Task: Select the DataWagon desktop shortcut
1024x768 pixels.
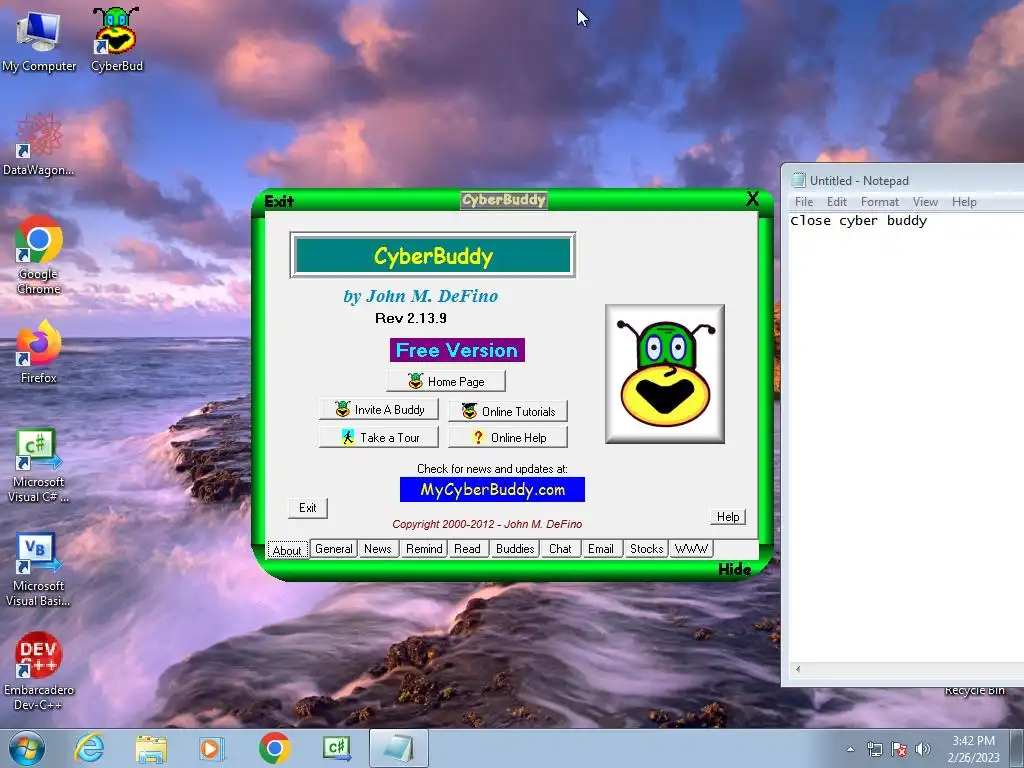Action: coord(39,144)
